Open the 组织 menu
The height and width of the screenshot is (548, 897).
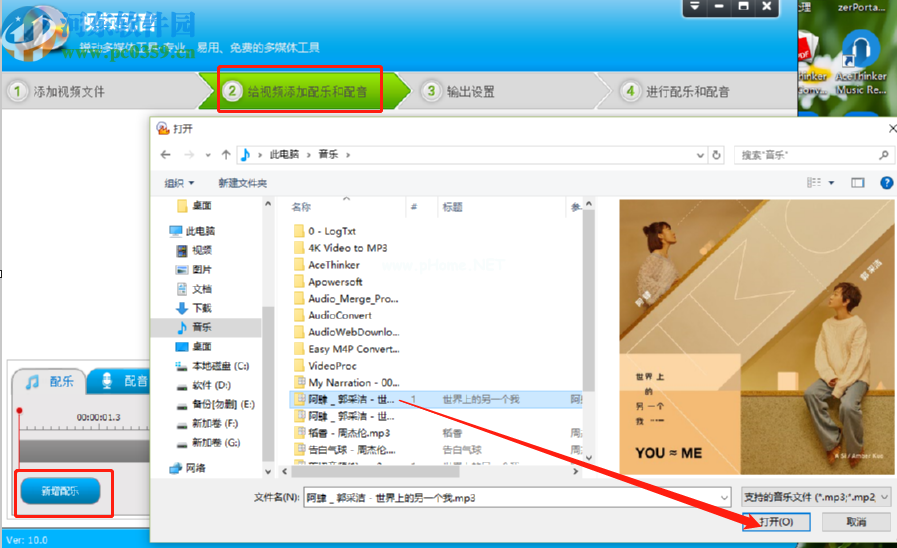[179, 183]
